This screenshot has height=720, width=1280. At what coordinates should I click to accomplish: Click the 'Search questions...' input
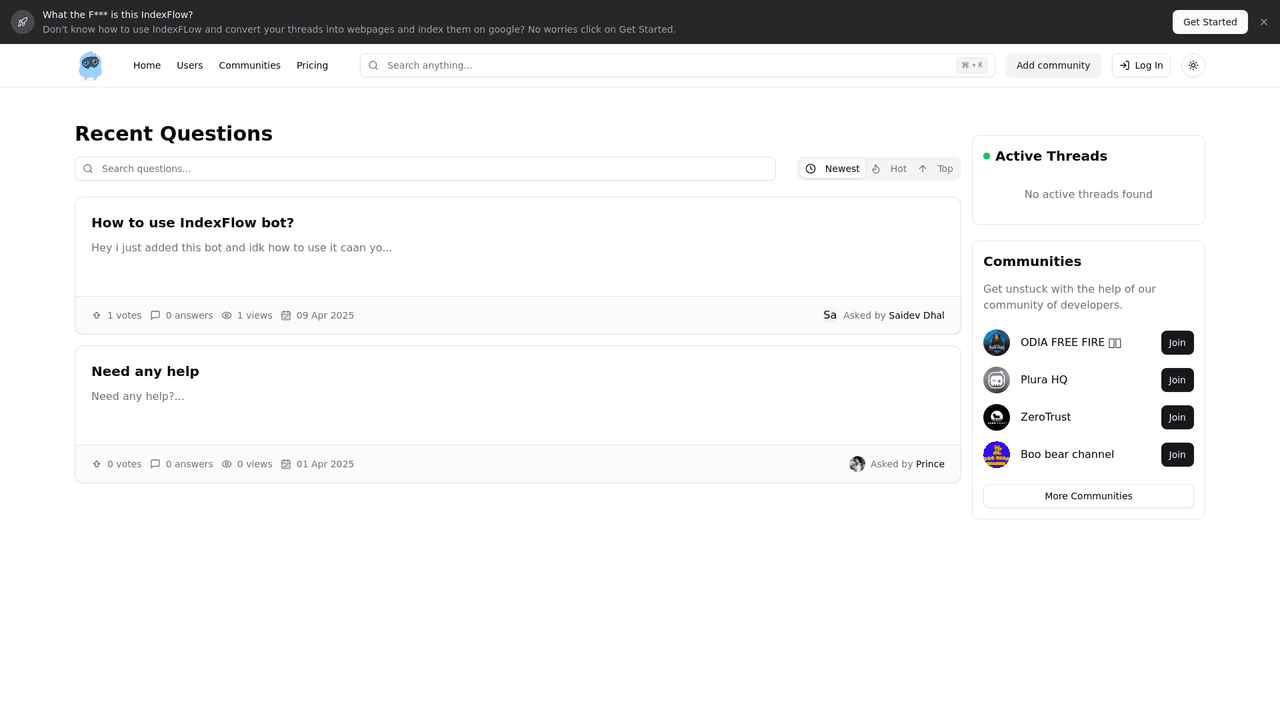click(x=425, y=169)
